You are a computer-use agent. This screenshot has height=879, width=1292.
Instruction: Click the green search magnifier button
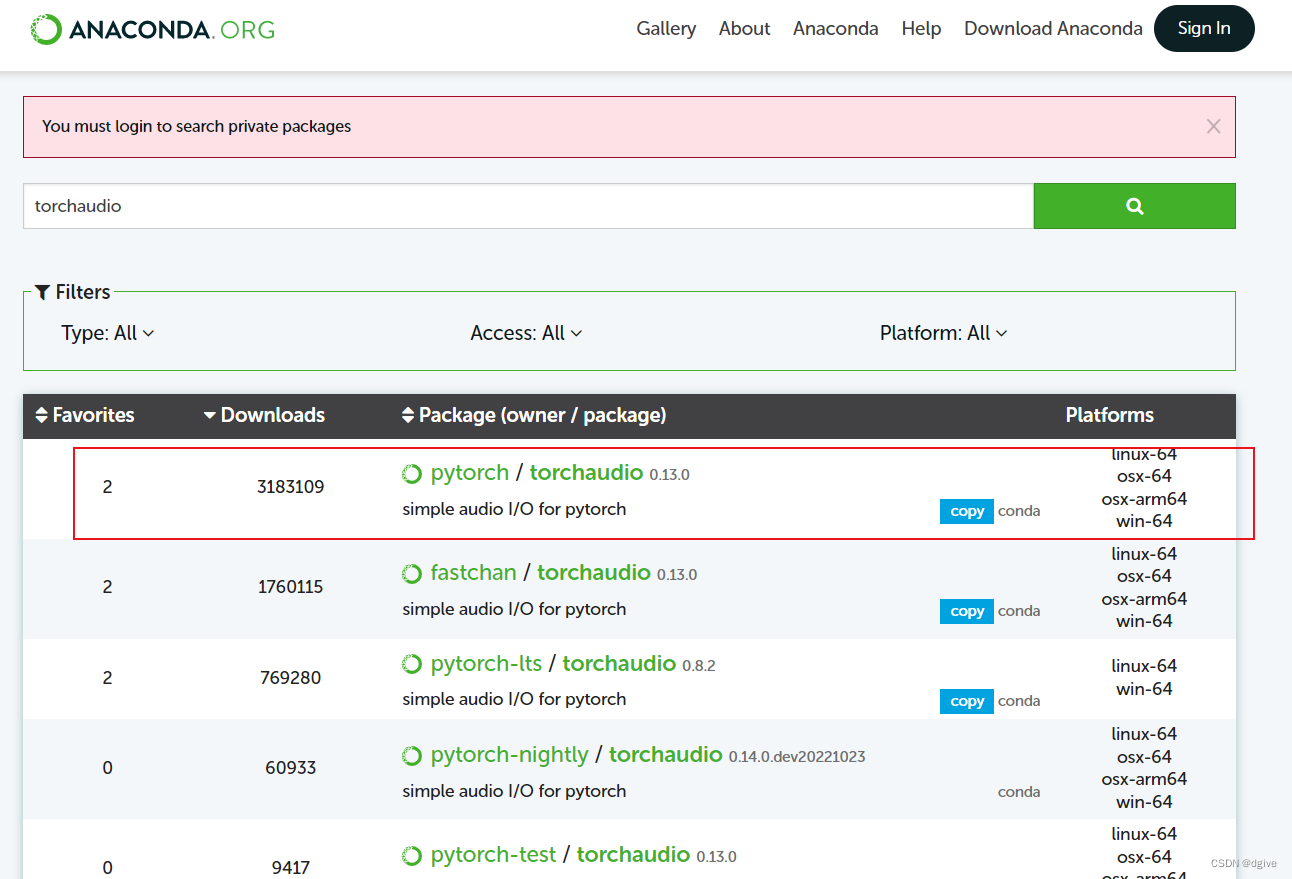1133,206
